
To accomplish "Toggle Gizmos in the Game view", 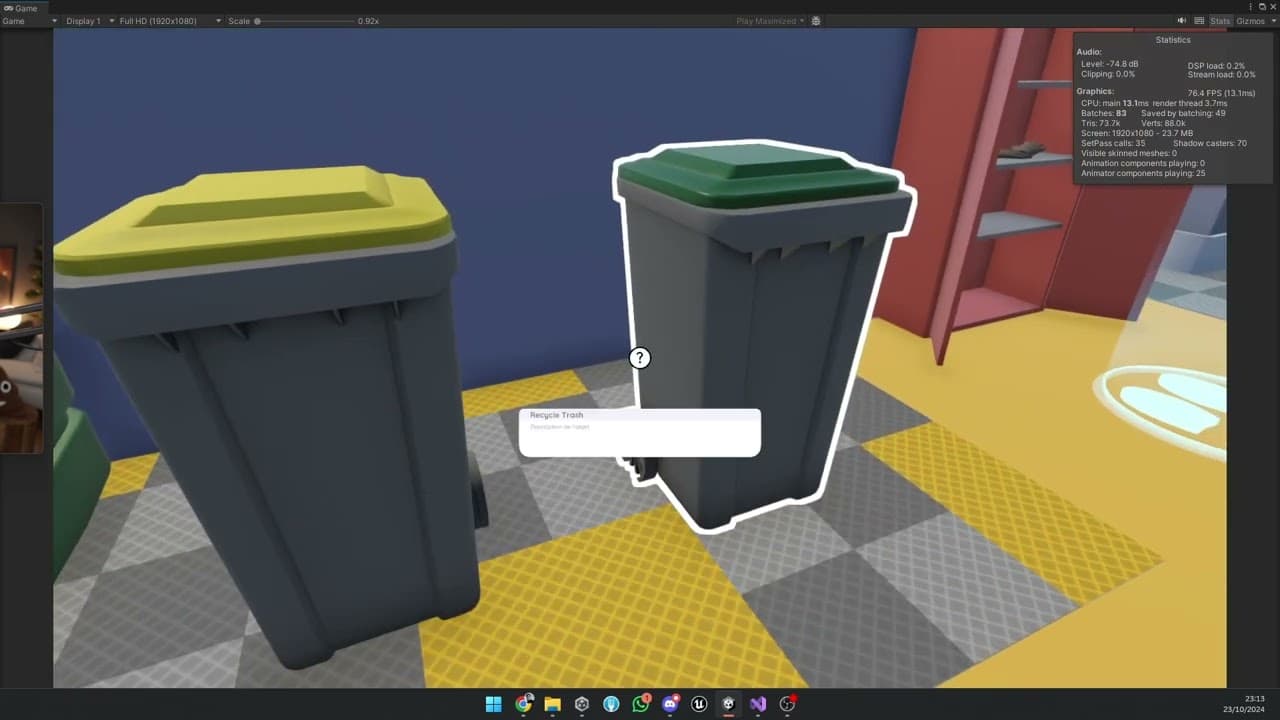I will pyautogui.click(x=1250, y=21).
